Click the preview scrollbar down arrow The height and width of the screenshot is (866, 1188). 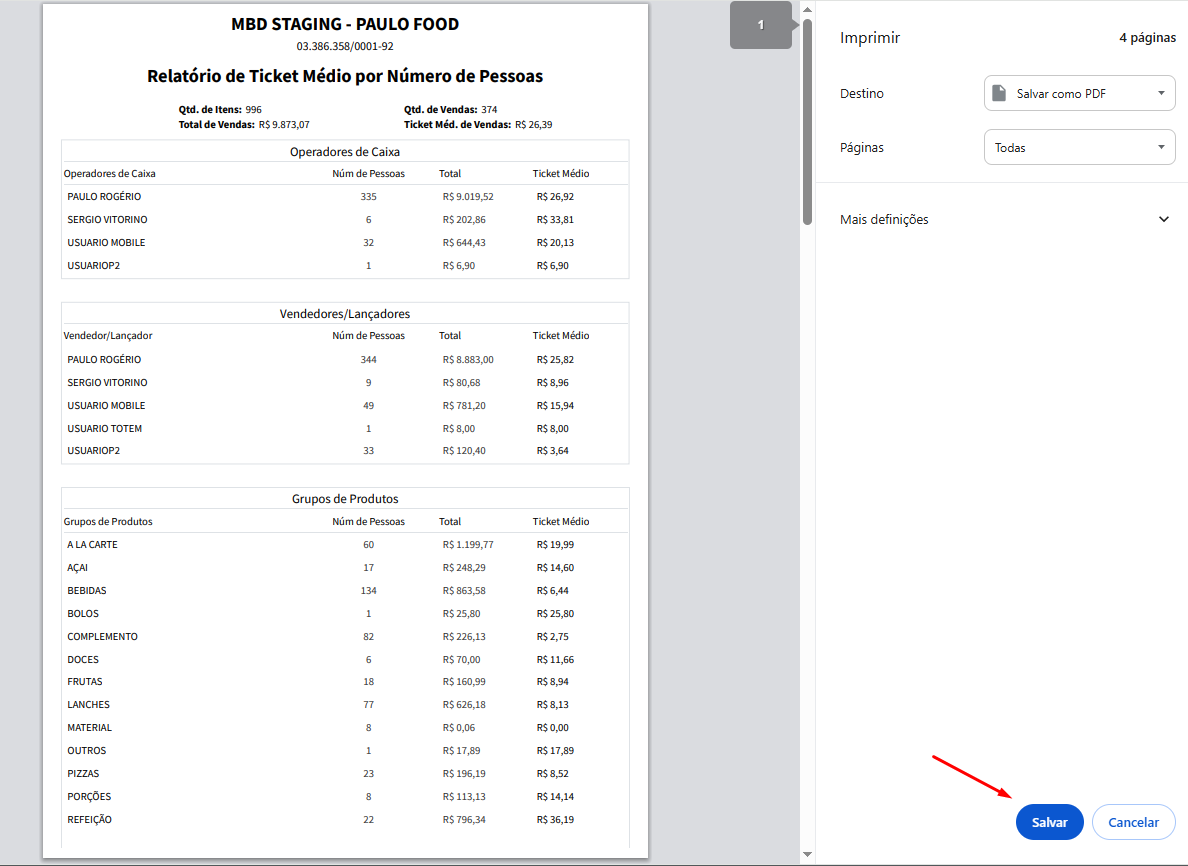pyautogui.click(x=807, y=854)
